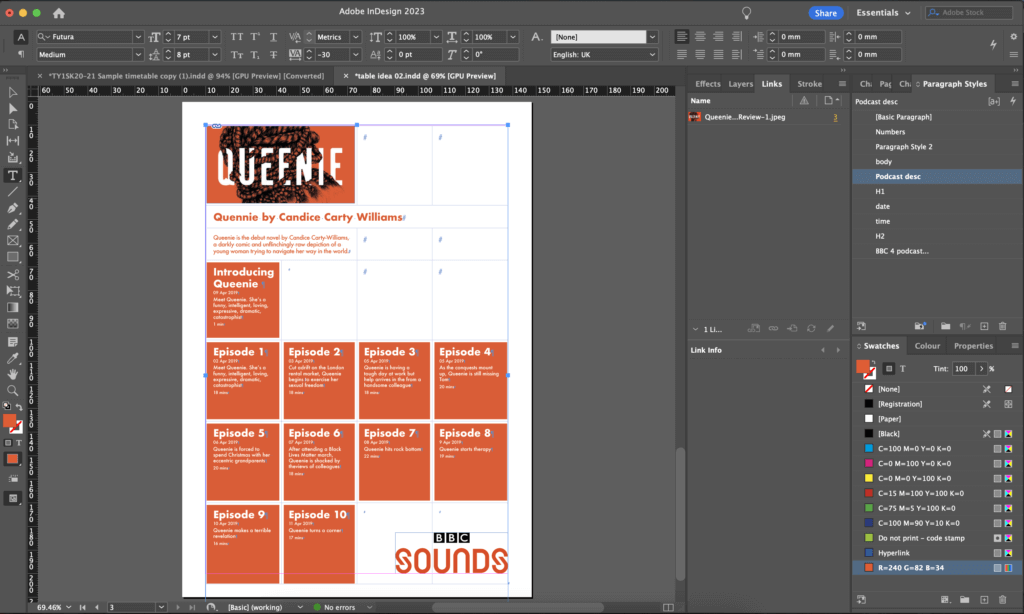Select the Podcast desc paragraph style

point(937,176)
